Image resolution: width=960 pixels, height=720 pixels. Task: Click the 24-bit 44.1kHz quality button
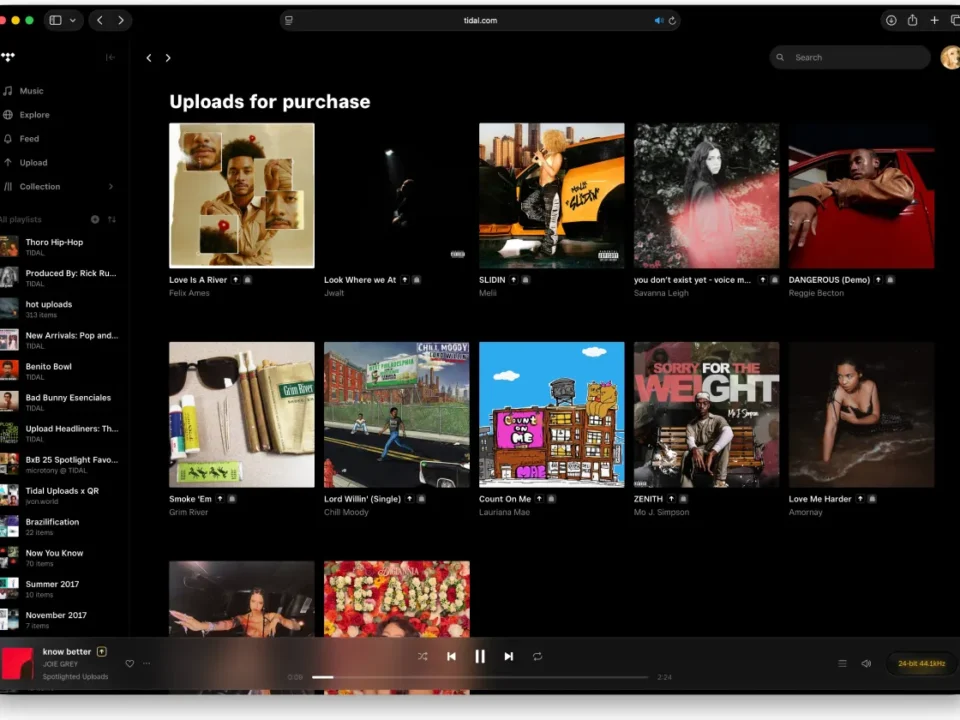[921, 664]
